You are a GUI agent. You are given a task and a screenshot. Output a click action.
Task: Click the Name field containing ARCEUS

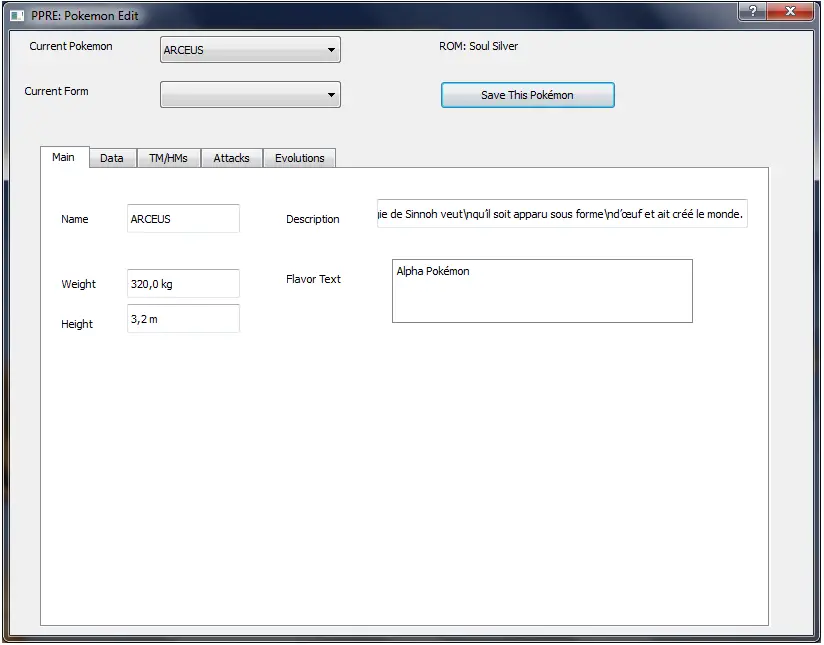183,219
